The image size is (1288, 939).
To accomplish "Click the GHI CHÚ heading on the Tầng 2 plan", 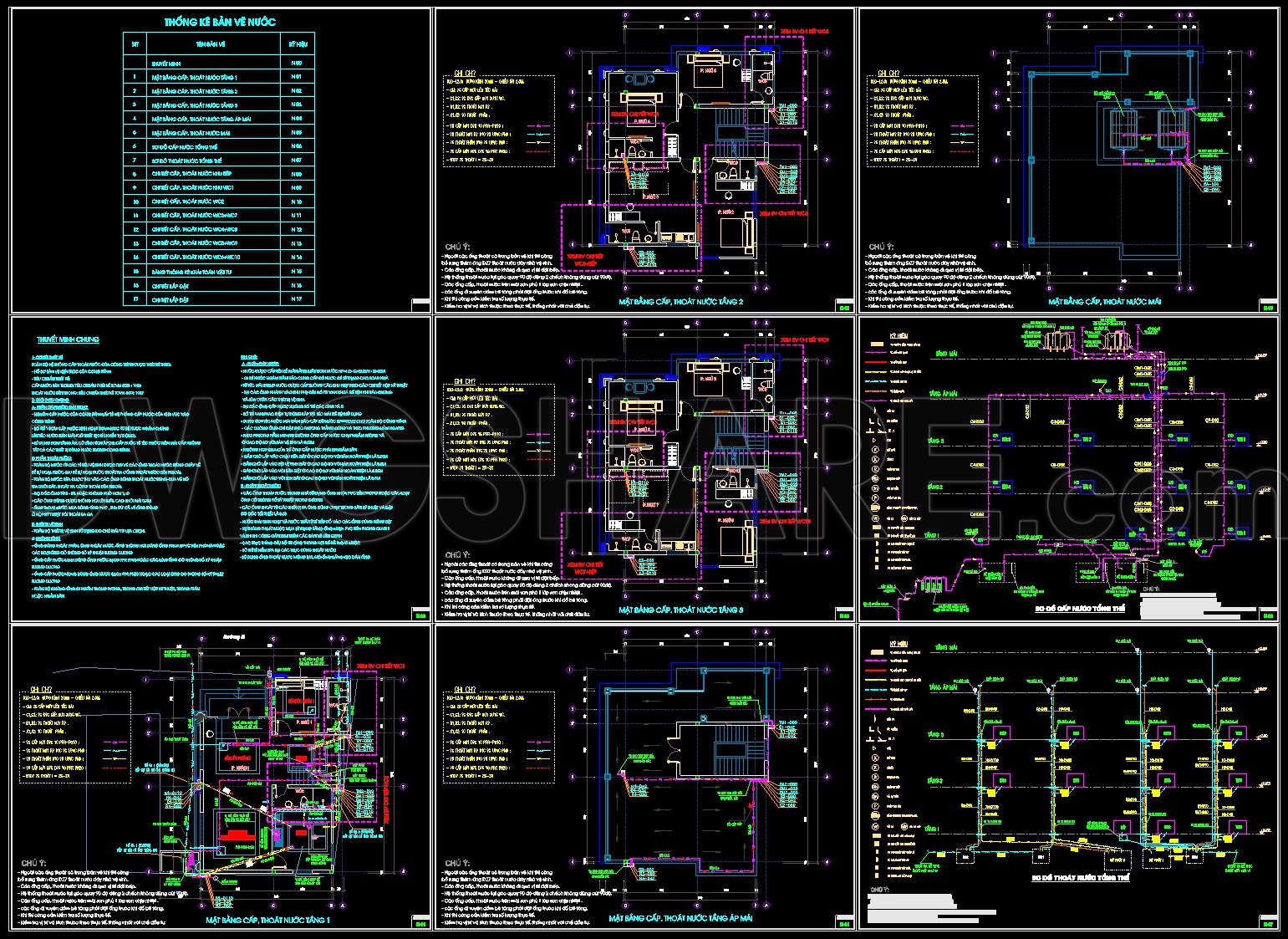I will [464, 74].
